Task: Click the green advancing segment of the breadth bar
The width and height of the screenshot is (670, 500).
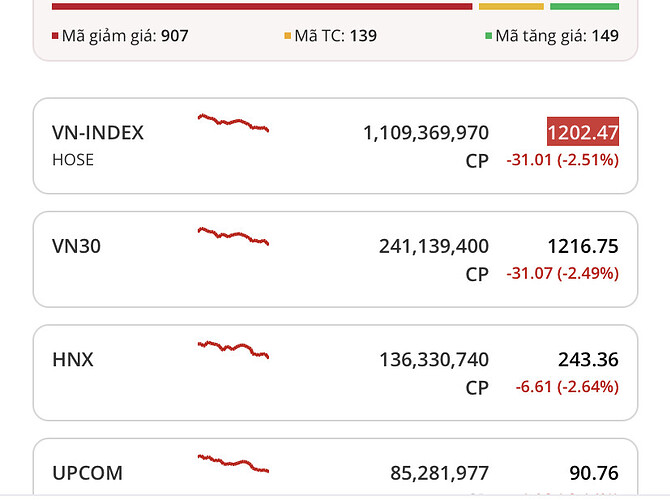Action: click(584, 6)
